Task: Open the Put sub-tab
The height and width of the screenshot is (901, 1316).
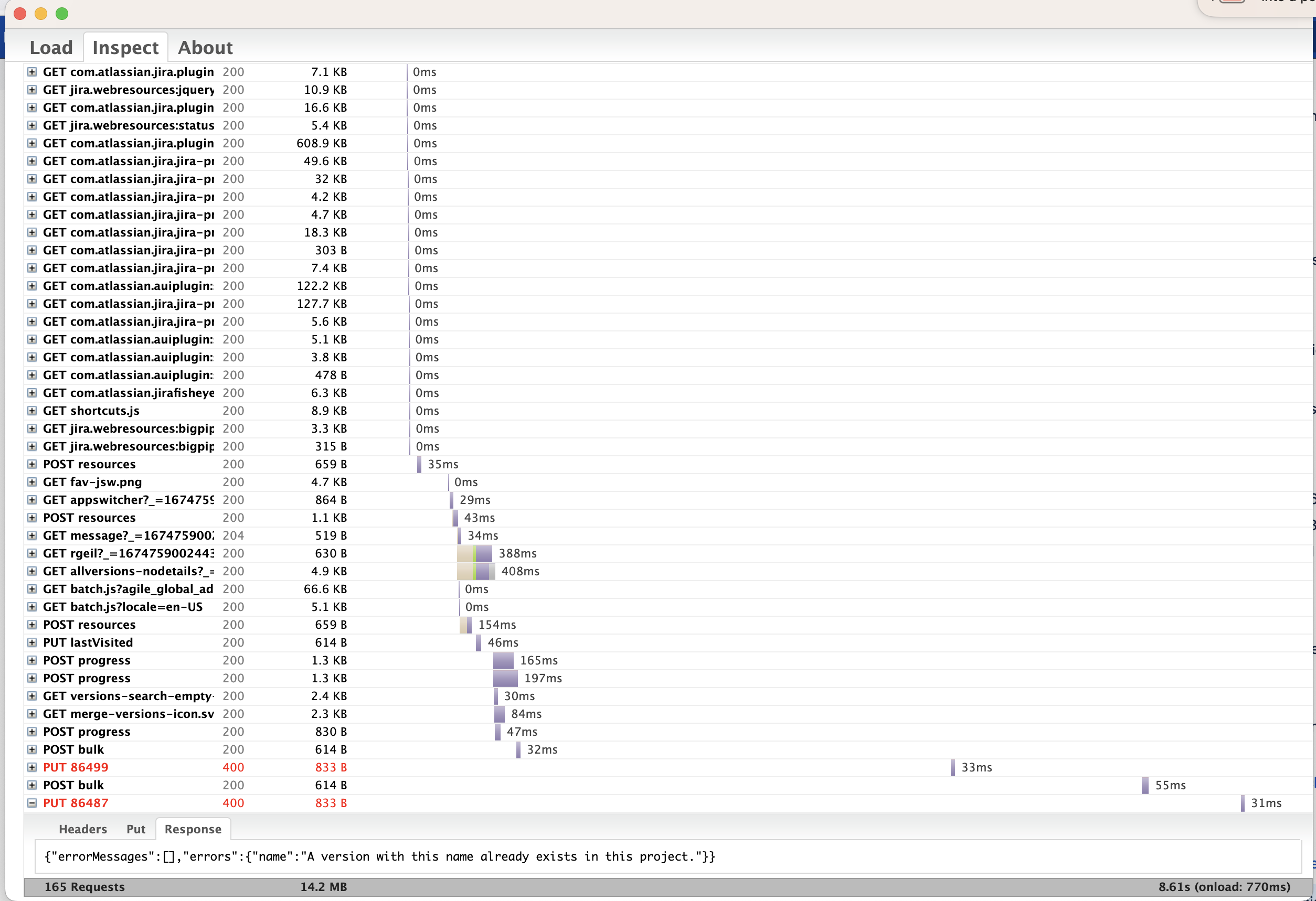Action: click(x=136, y=829)
